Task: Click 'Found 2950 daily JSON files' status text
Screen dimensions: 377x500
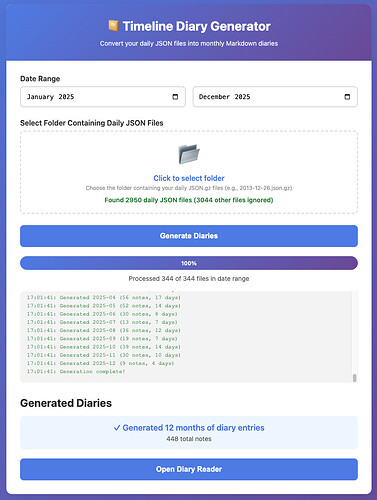Action: click(x=189, y=200)
